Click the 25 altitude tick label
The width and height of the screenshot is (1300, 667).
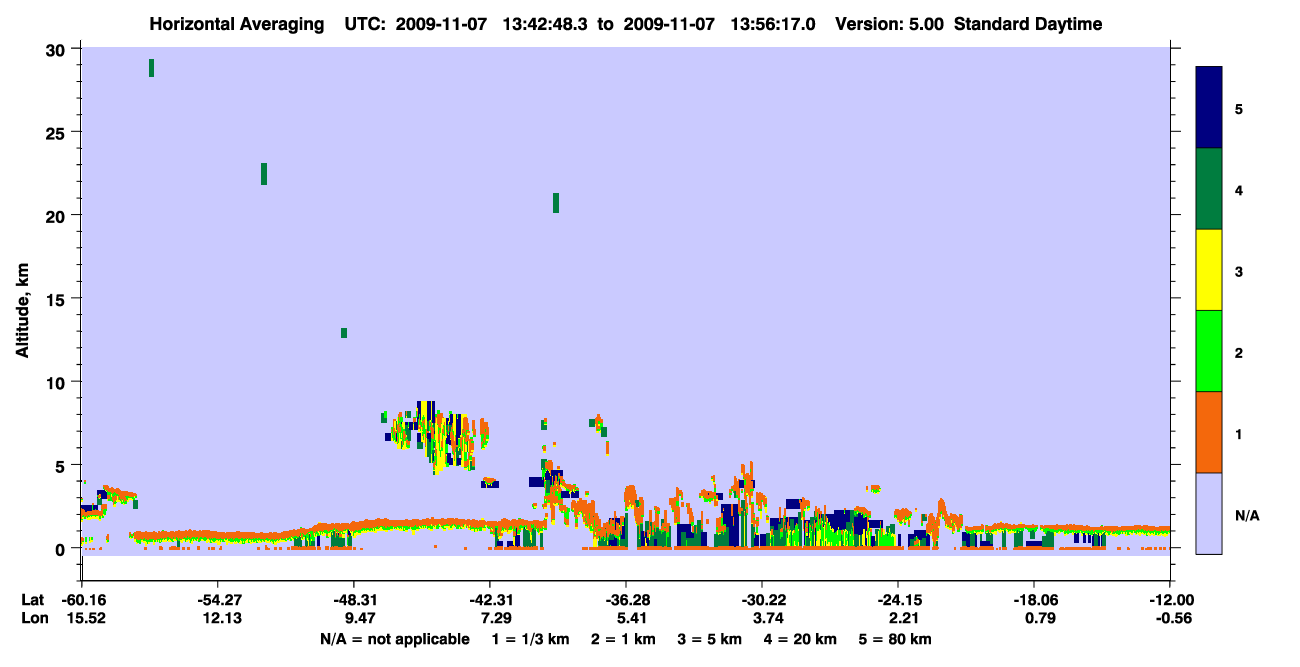tap(57, 132)
